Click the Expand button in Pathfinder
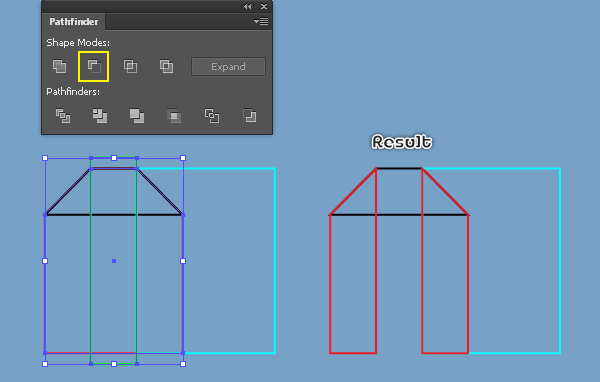 (228, 67)
